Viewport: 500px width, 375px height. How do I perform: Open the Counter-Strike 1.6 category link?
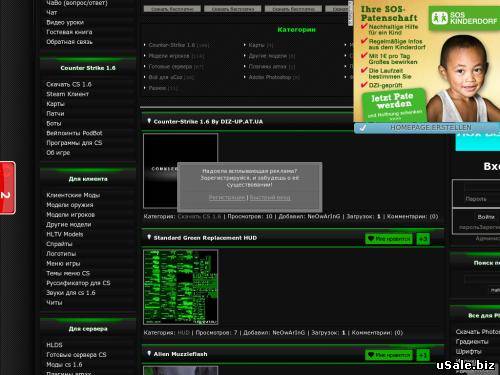172,45
